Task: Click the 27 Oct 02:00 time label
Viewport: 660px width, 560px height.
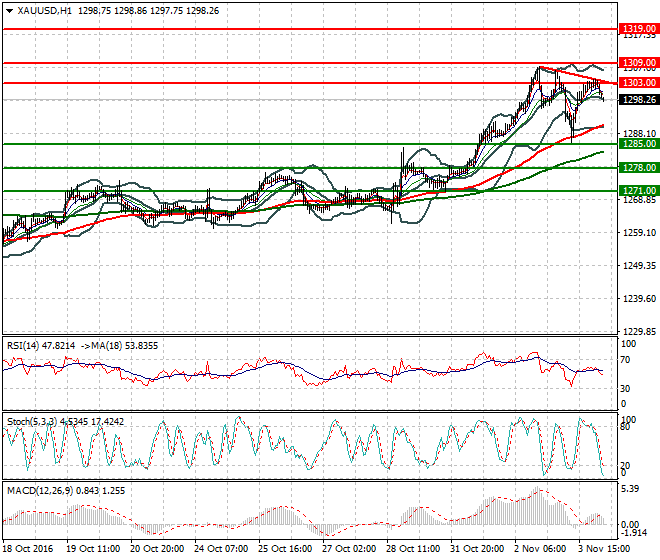Action: pos(349,549)
